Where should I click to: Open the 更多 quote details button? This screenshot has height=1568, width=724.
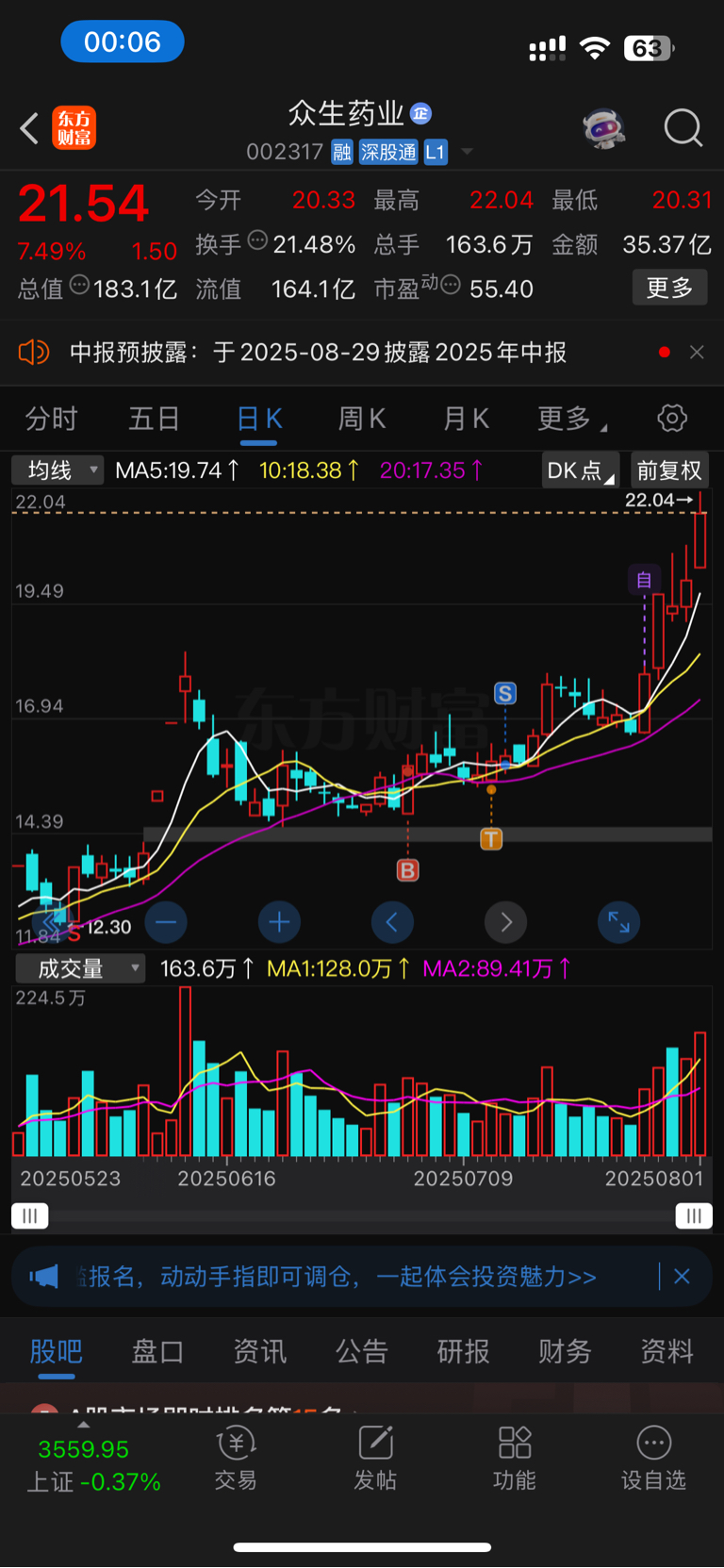pos(669,288)
